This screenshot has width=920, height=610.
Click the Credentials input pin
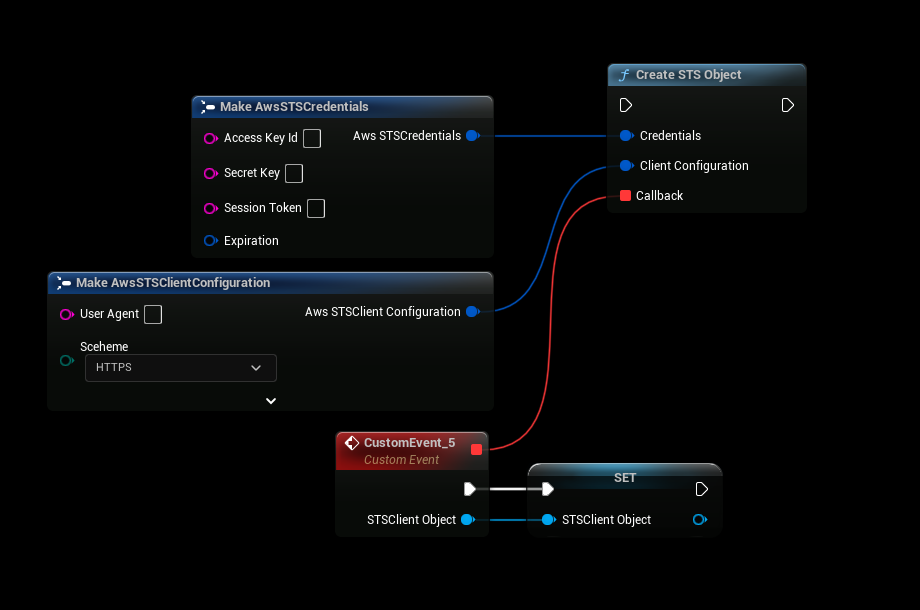tap(626, 136)
